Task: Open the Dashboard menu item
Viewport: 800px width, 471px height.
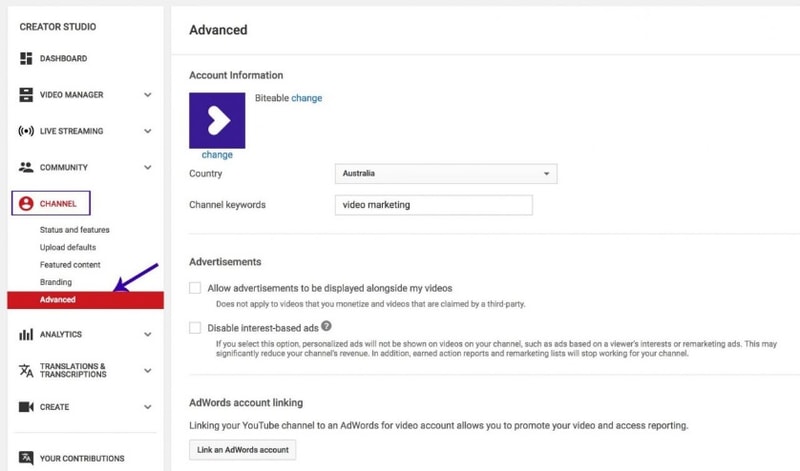Action: coord(63,58)
